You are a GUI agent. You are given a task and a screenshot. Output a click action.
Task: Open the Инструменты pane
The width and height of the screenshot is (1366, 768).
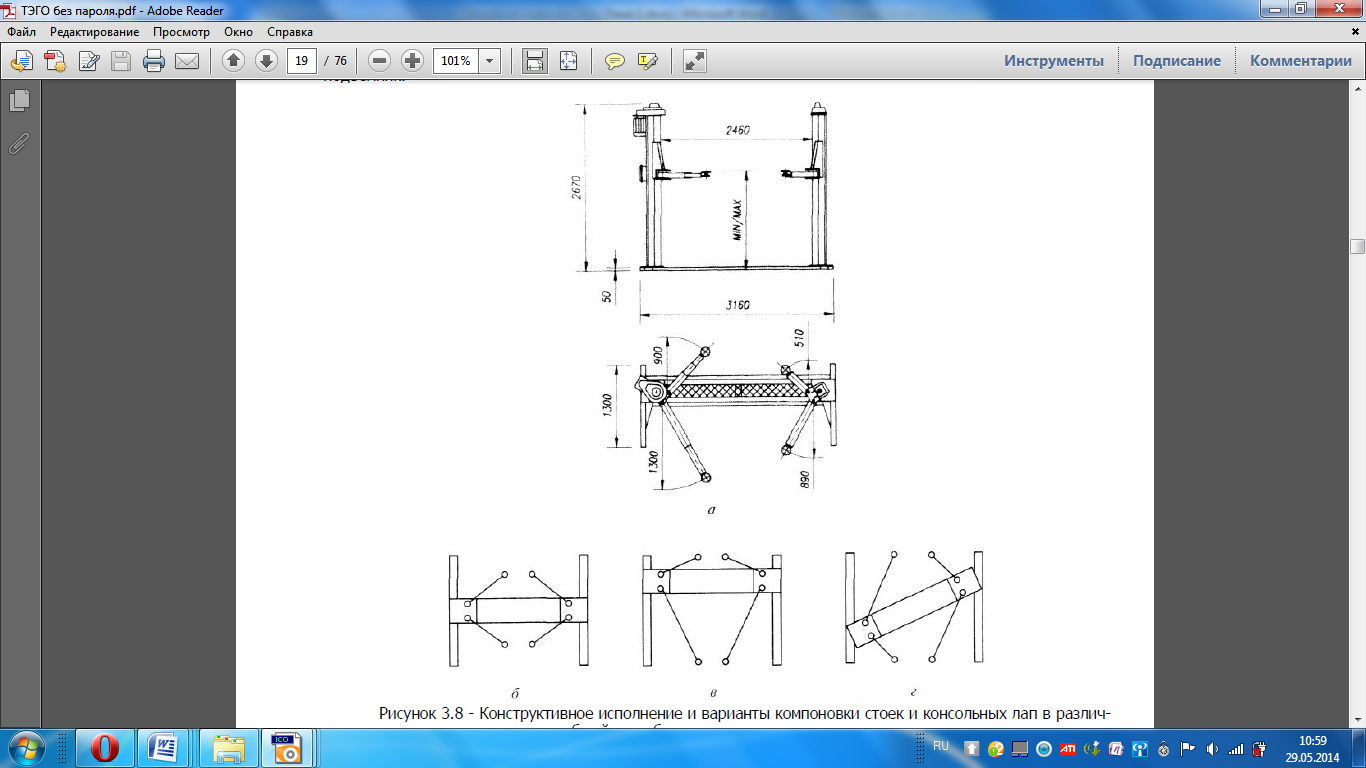coord(1054,61)
